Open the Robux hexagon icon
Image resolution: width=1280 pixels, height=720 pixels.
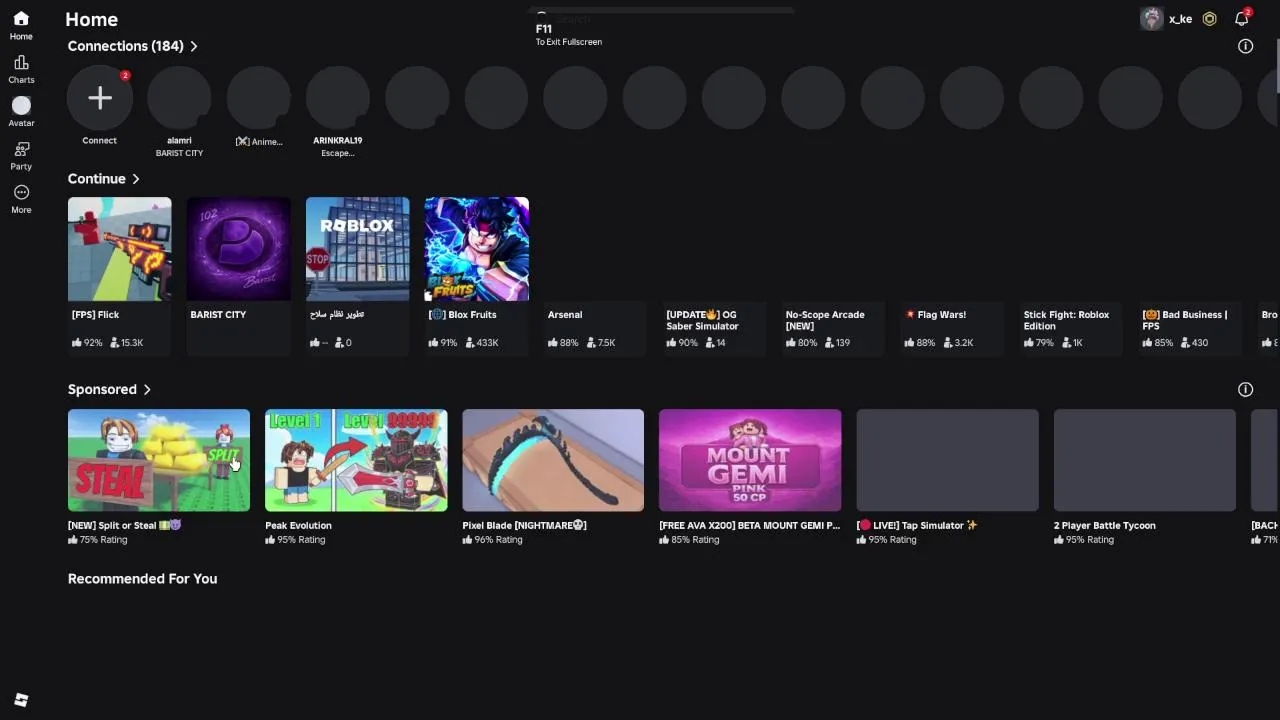[1210, 19]
